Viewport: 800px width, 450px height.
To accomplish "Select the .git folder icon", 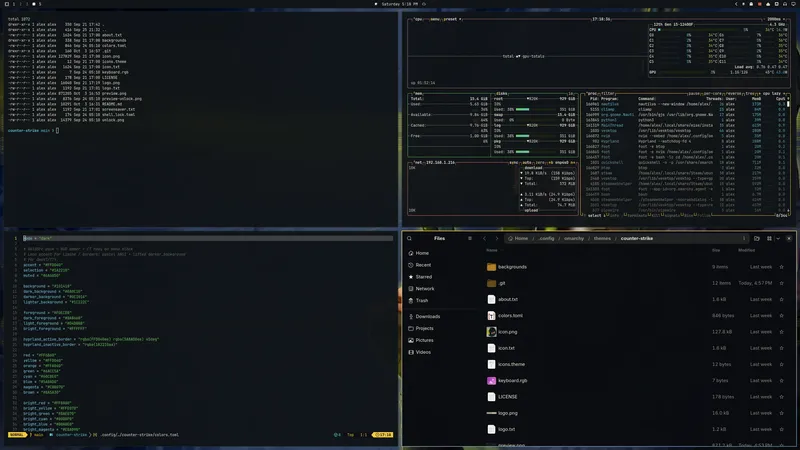I will coord(491,283).
